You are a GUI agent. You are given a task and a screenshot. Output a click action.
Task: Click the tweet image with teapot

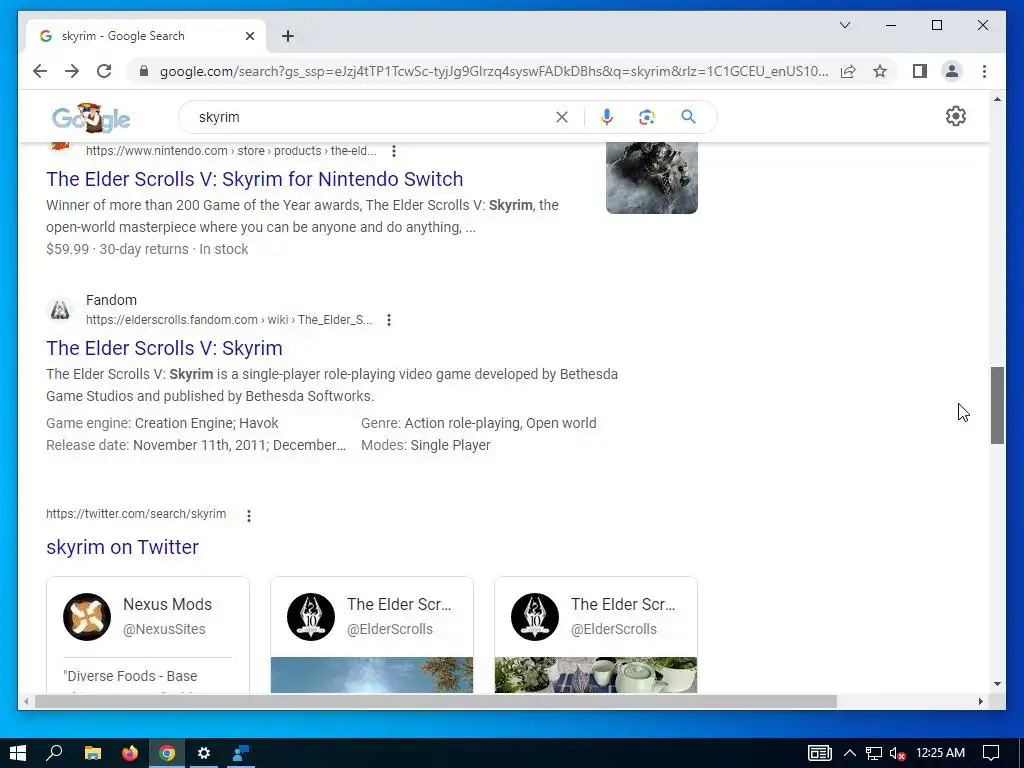[x=596, y=675]
